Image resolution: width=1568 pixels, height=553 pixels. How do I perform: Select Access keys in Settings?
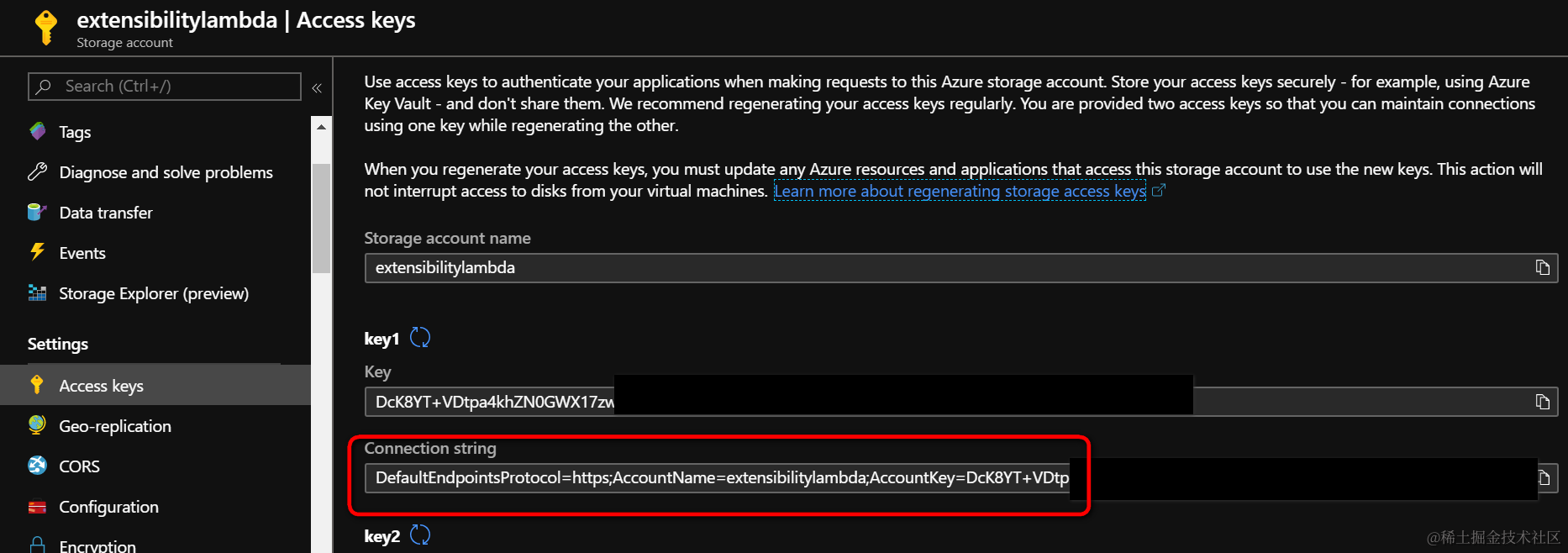(x=155, y=385)
